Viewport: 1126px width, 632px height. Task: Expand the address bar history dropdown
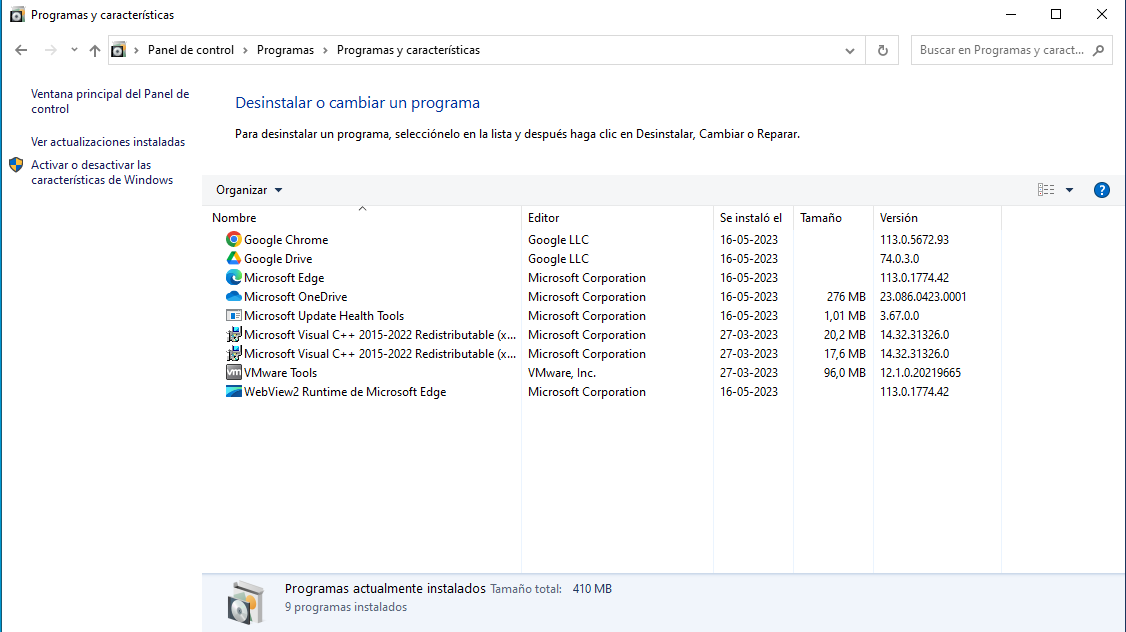click(x=850, y=50)
